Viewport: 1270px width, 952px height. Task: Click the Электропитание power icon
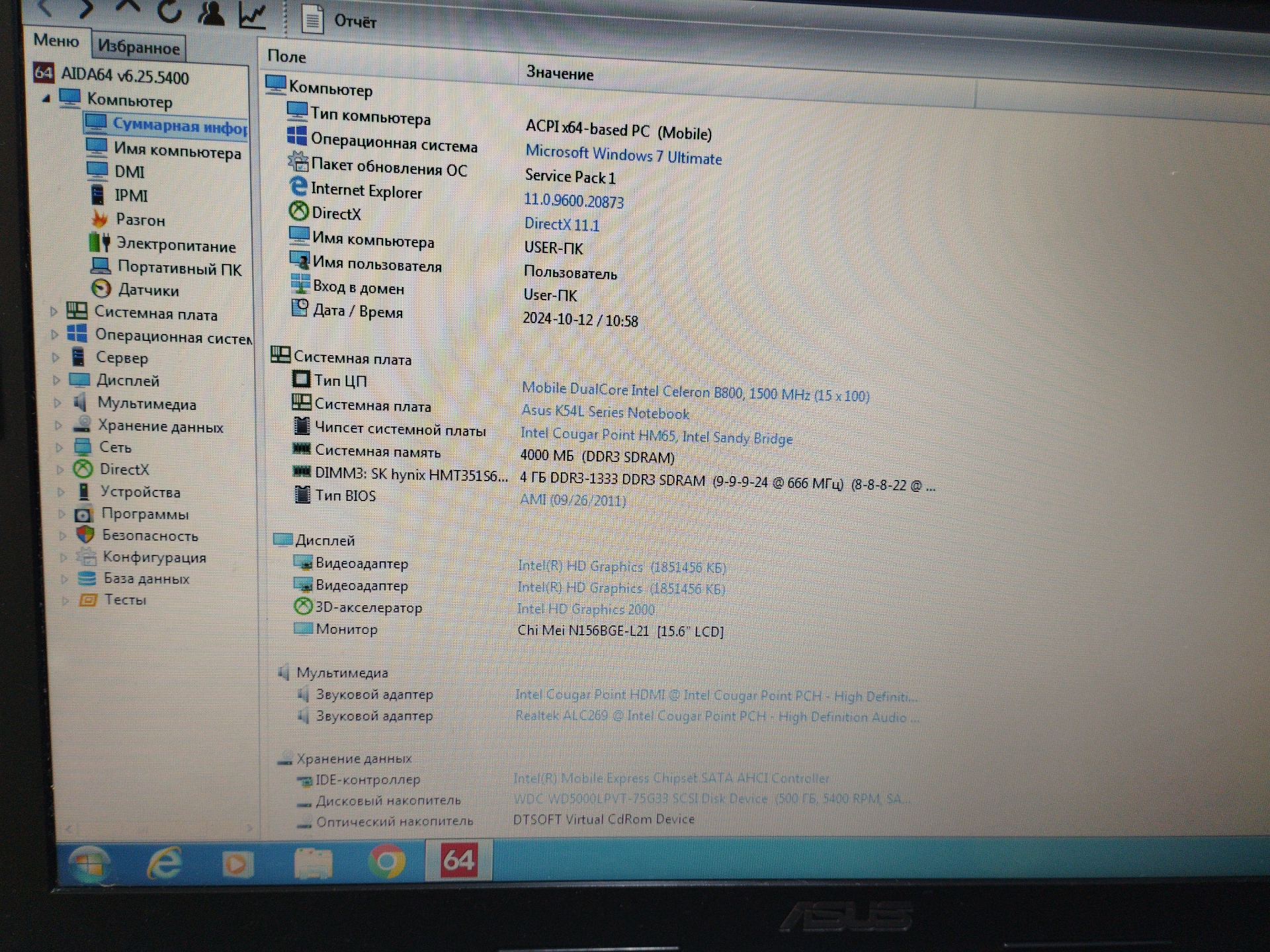point(100,243)
